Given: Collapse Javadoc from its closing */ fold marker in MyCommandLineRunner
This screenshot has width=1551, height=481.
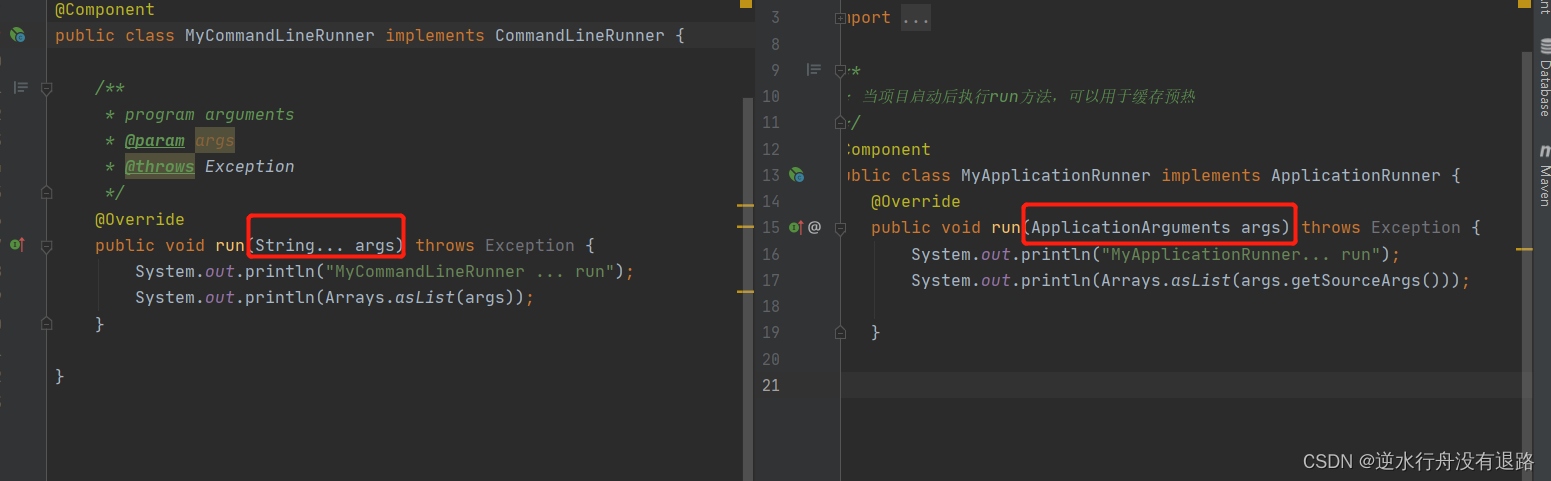Looking at the screenshot, I should [x=46, y=192].
